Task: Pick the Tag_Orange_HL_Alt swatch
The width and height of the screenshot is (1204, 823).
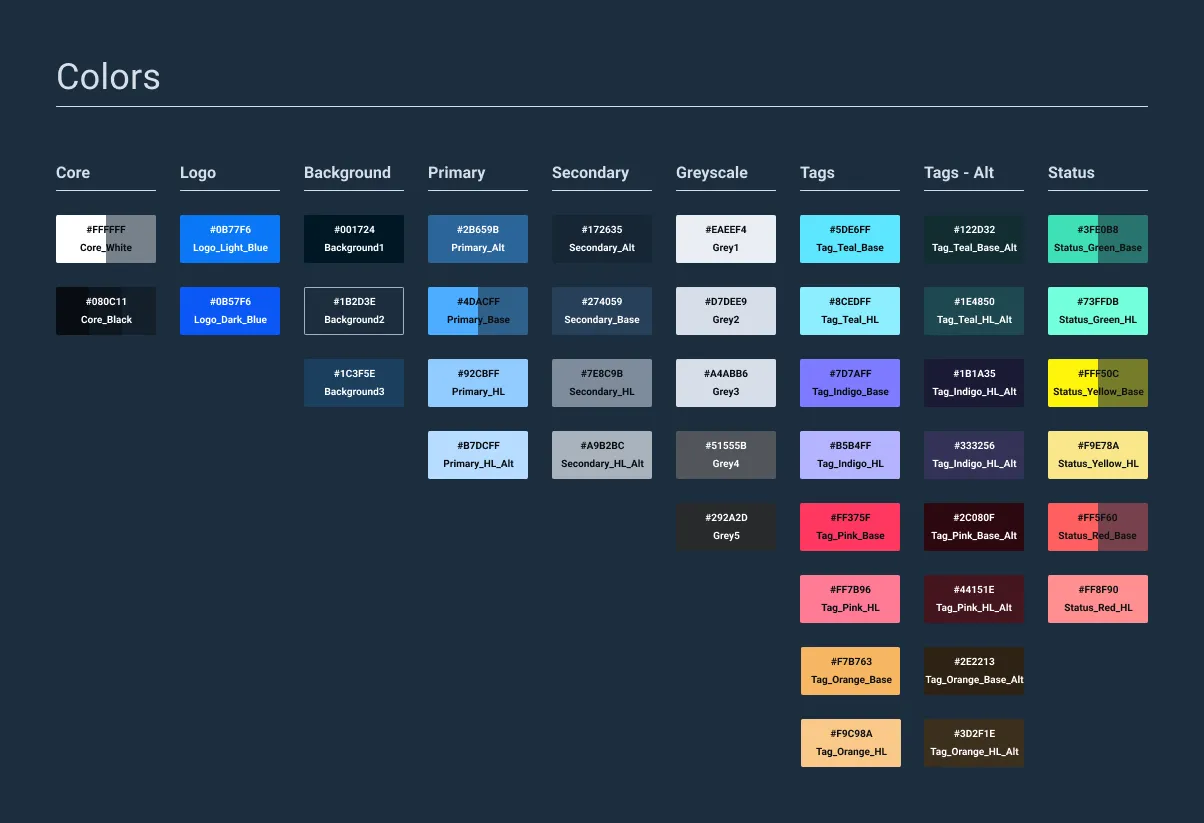Action: (x=973, y=742)
